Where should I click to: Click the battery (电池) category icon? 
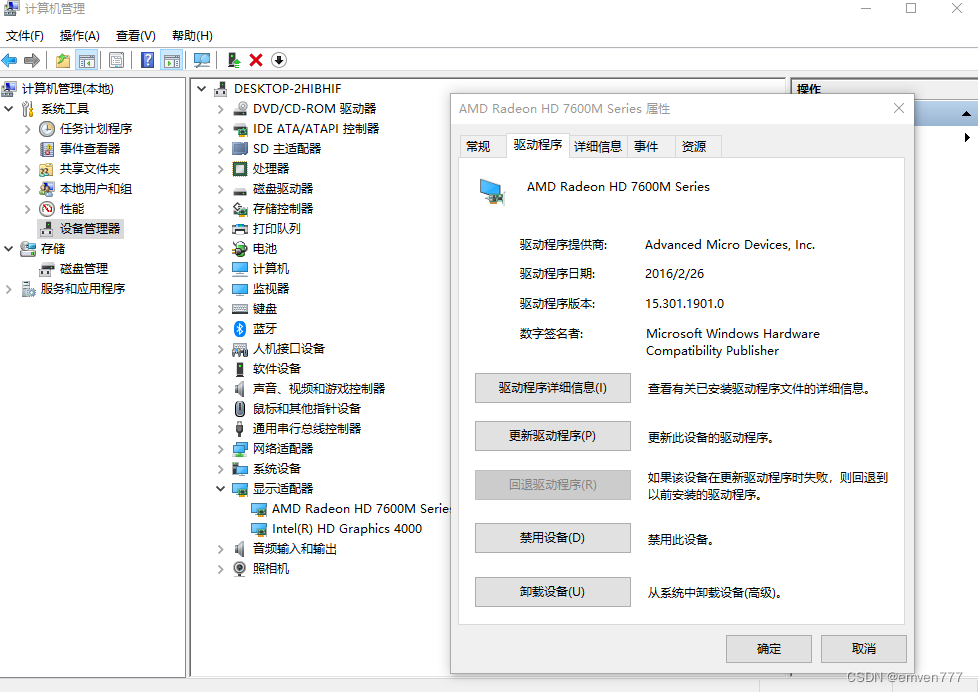240,248
